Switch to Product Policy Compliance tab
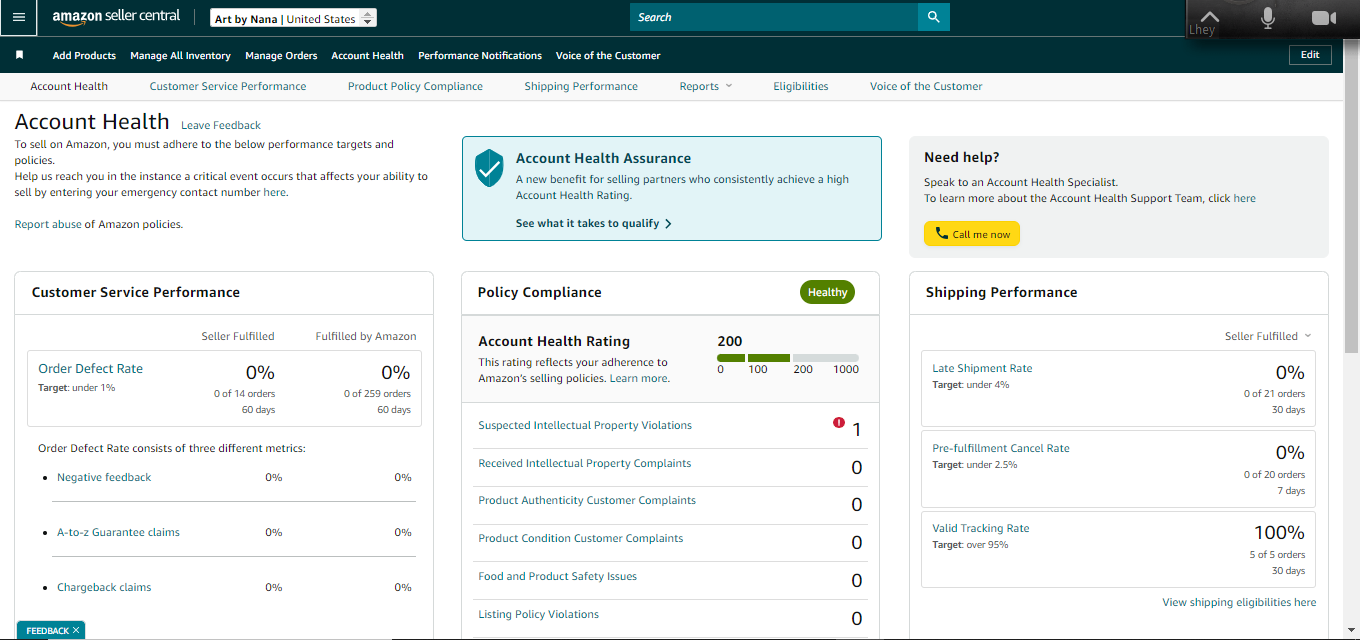Screen dimensions: 1360x640 click(415, 86)
